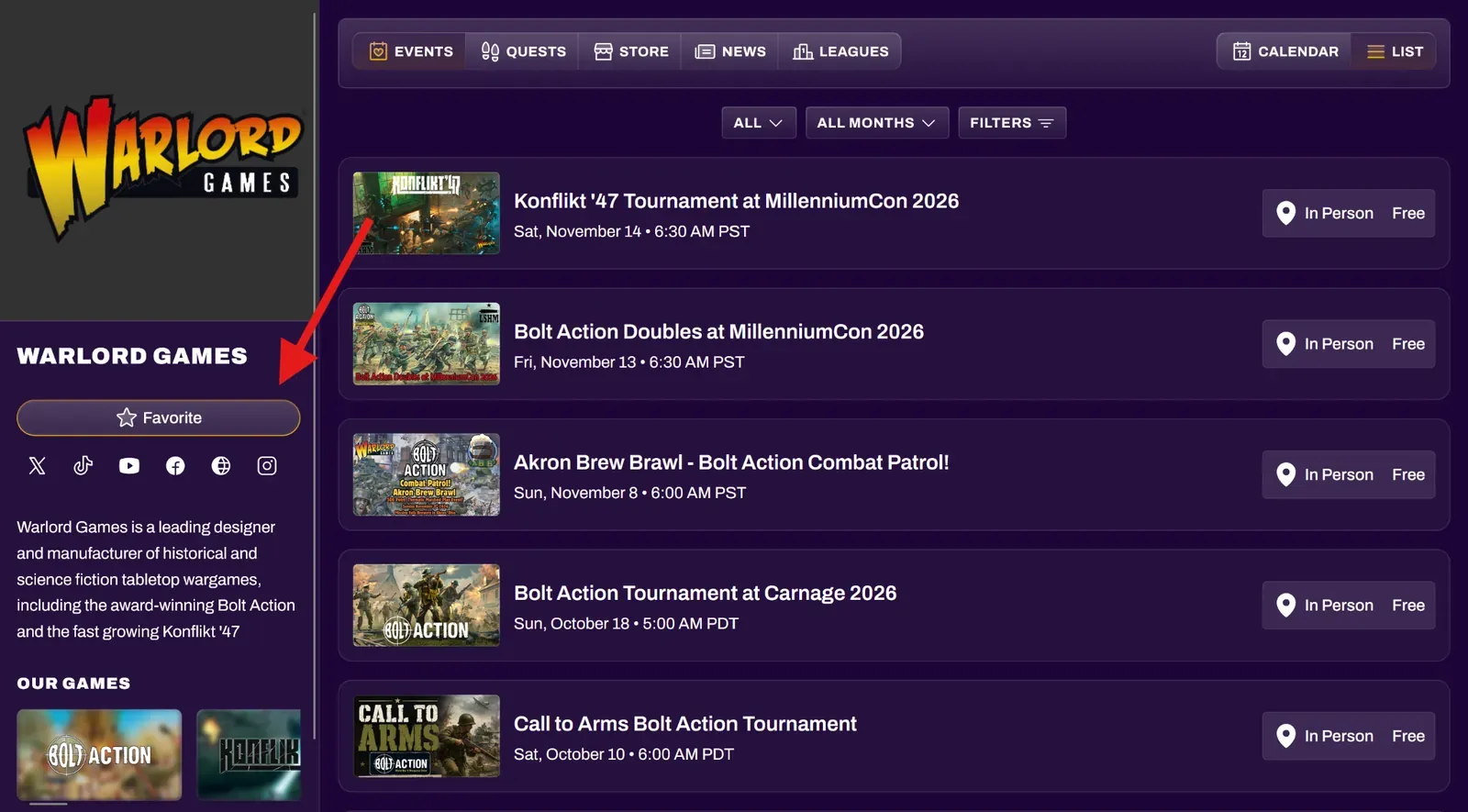
Task: Click the Carnage 2026 Bolt Action thumbnail
Action: coord(427,606)
